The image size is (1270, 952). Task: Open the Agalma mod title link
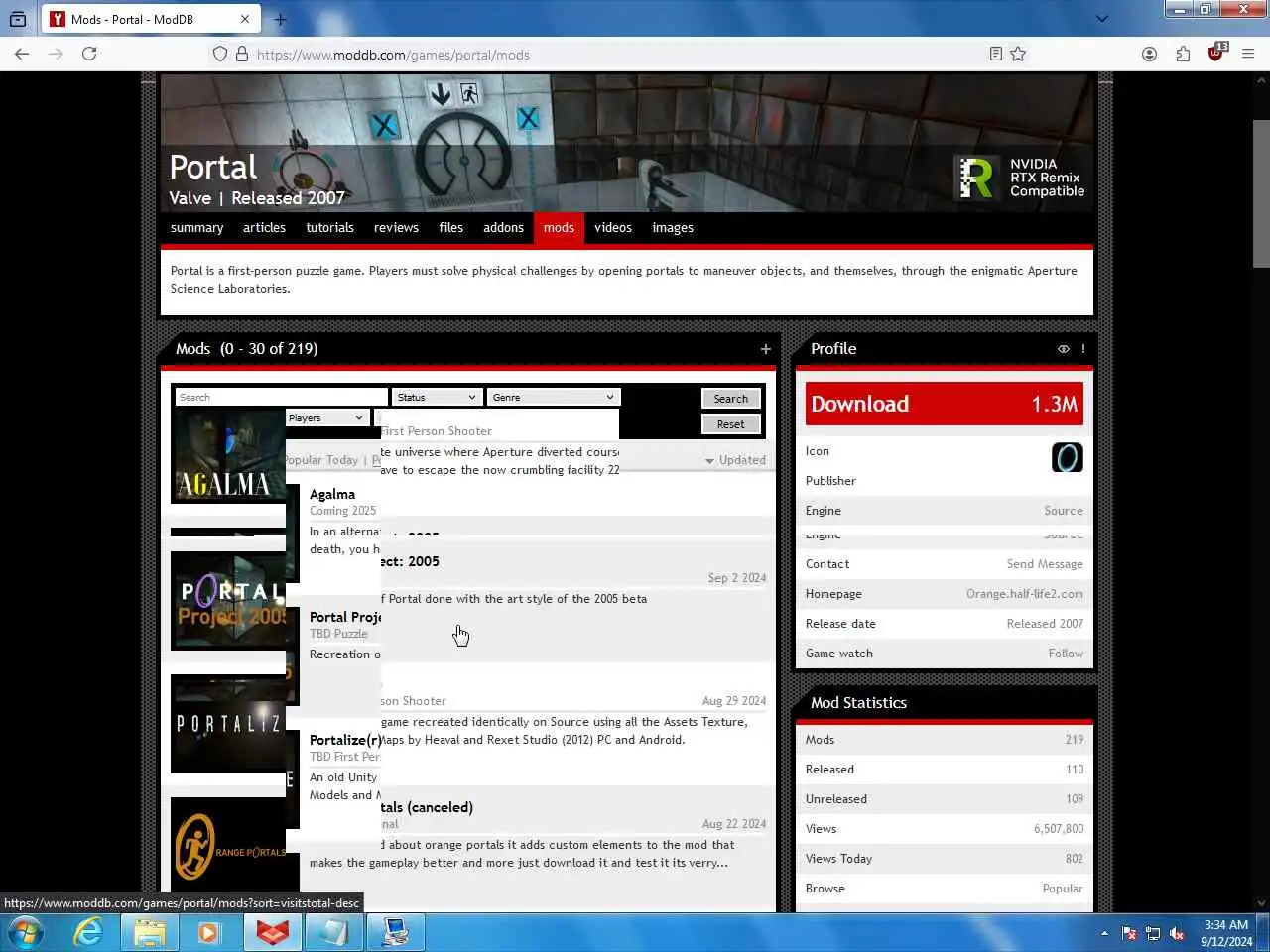[x=332, y=494]
